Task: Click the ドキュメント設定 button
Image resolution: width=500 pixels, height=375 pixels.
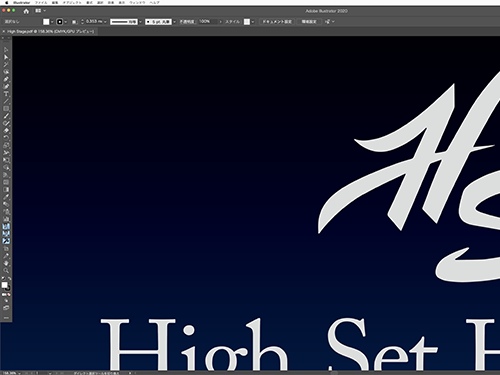Action: point(277,22)
